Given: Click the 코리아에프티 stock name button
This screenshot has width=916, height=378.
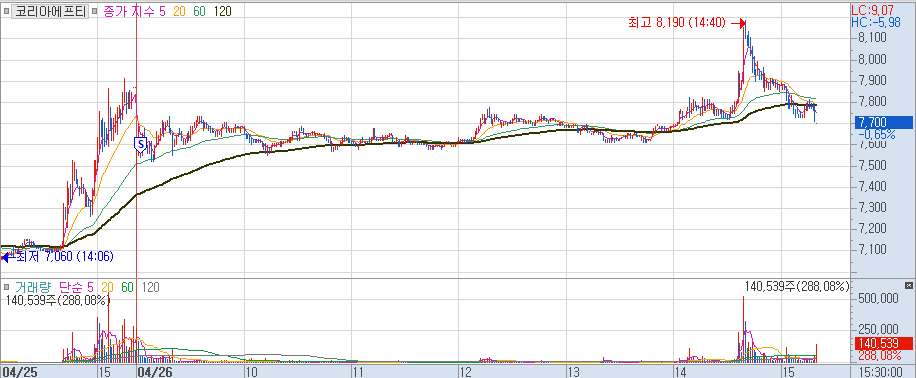Looking at the screenshot, I should point(51,11).
